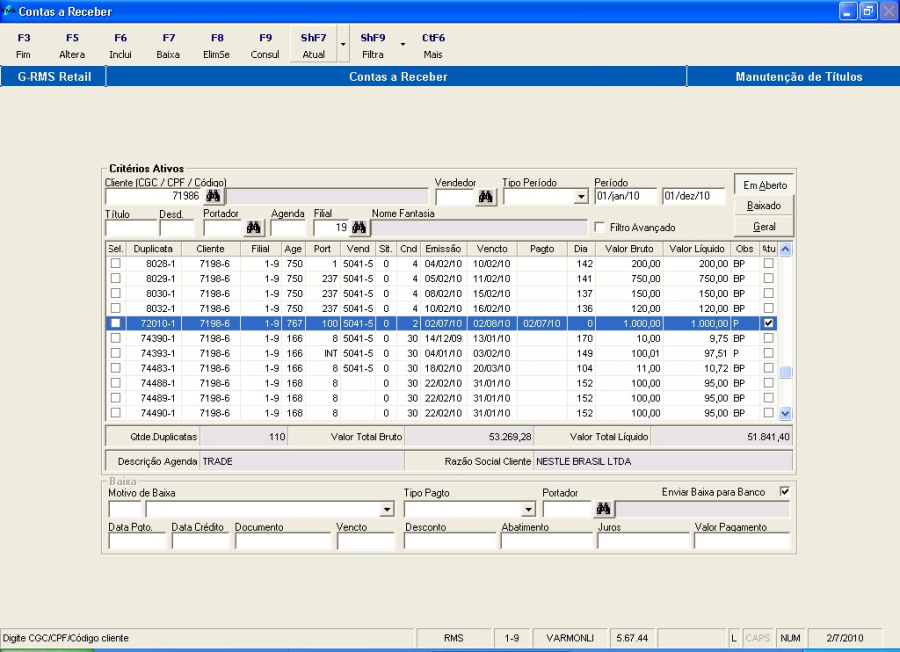Expand the Tipo Pagto dropdown list
The height and width of the screenshot is (652, 900).
tap(527, 510)
